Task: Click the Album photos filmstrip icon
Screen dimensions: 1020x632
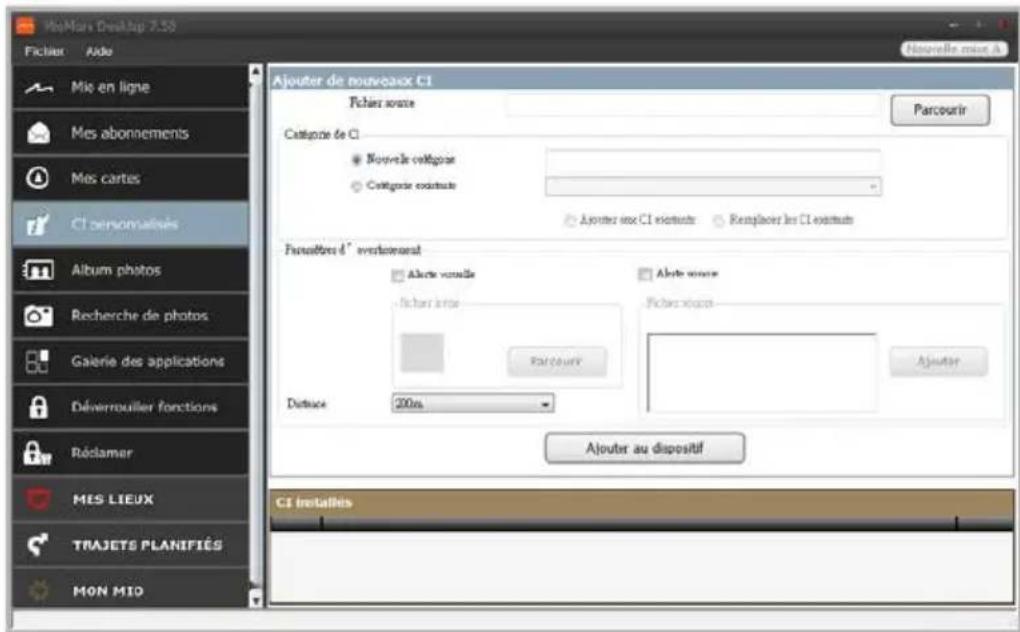Action: pyautogui.click(x=38, y=269)
